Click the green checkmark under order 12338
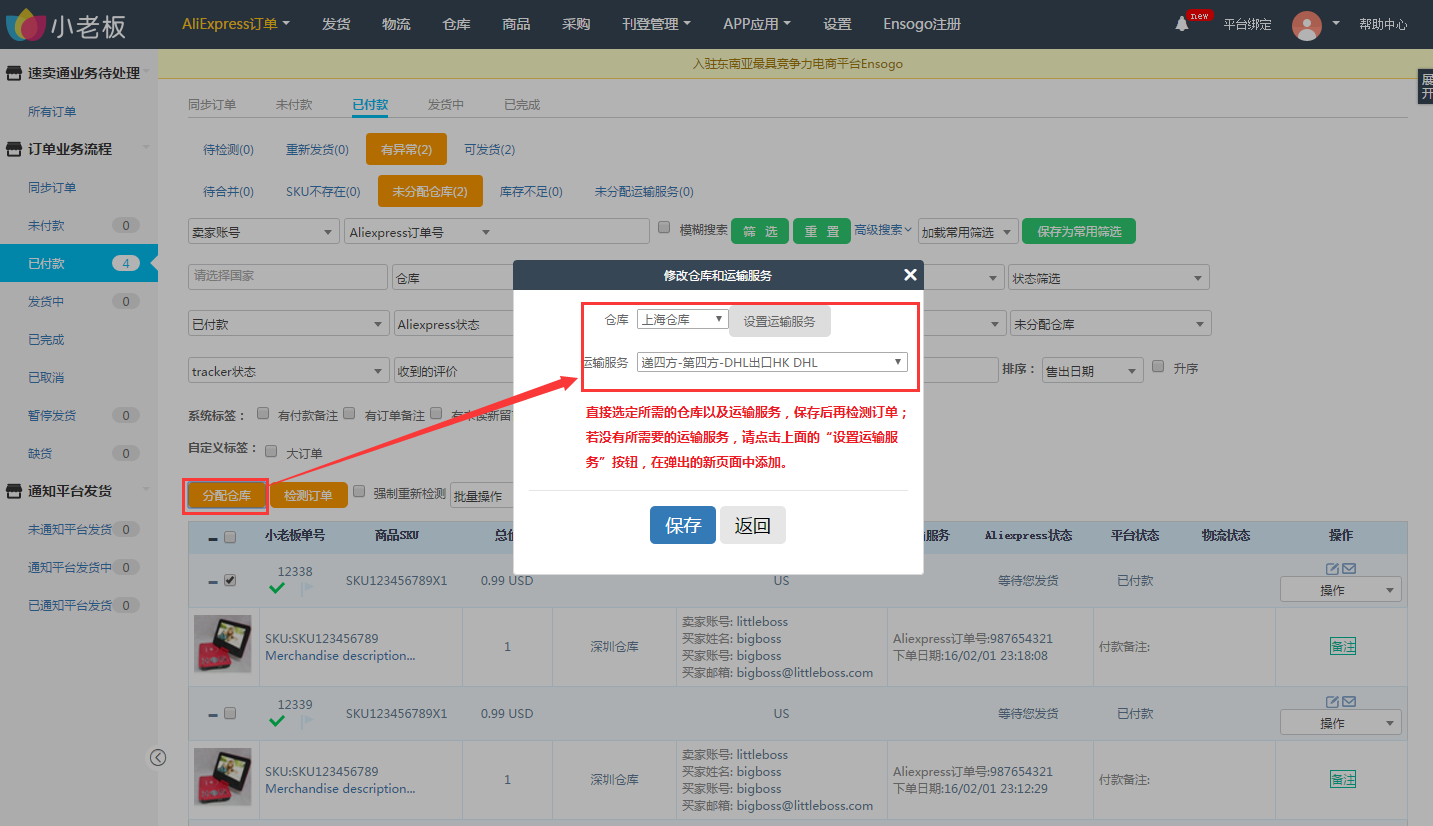This screenshot has height=826, width=1433. [x=277, y=588]
